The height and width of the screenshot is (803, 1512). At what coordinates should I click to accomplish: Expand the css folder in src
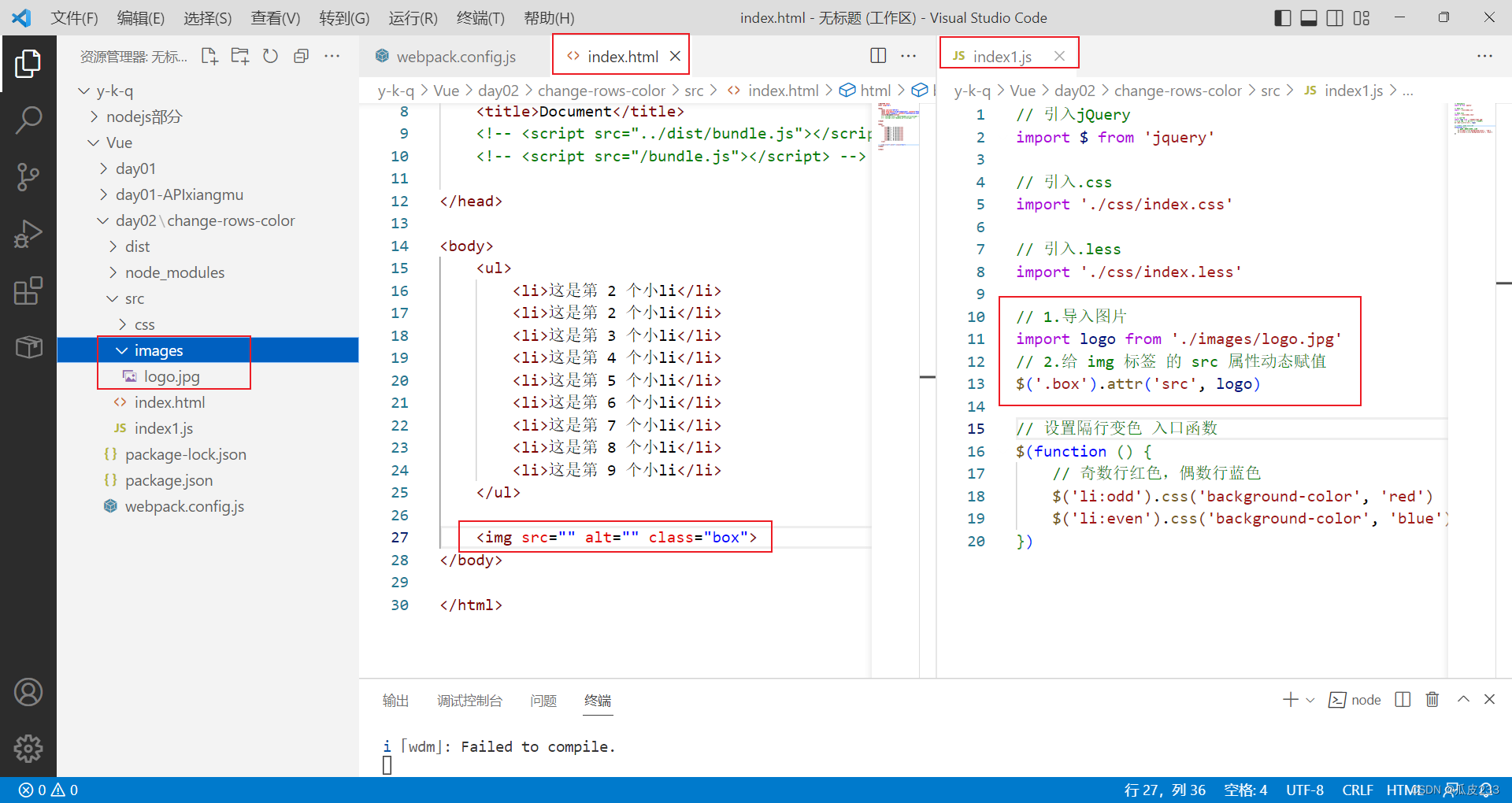tap(123, 325)
